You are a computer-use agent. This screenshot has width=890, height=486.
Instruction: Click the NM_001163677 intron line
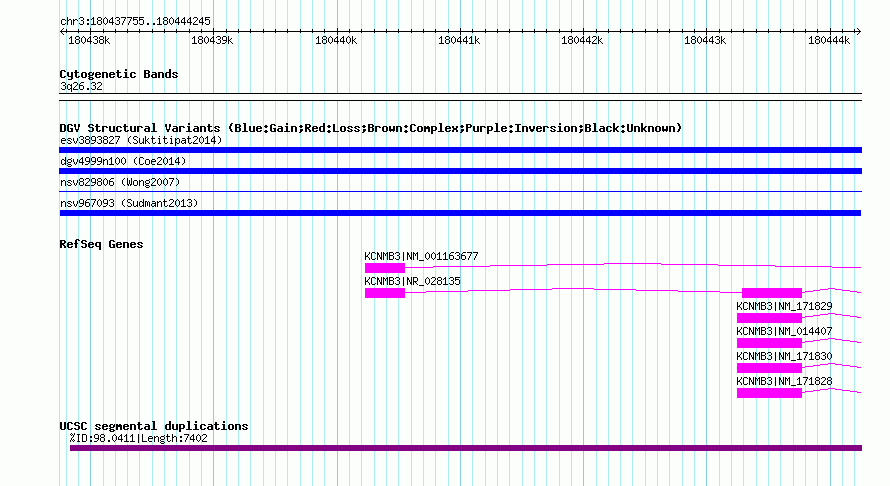click(633, 265)
